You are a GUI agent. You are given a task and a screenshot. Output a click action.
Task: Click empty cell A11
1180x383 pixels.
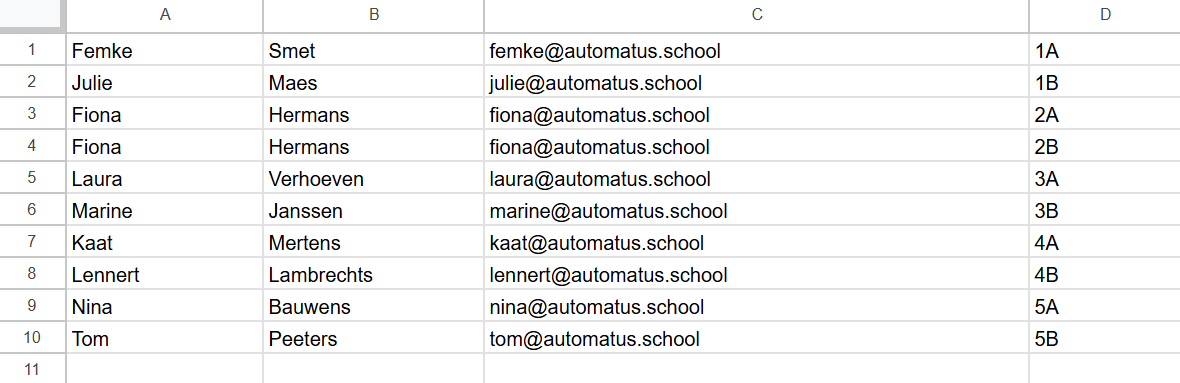pos(165,369)
